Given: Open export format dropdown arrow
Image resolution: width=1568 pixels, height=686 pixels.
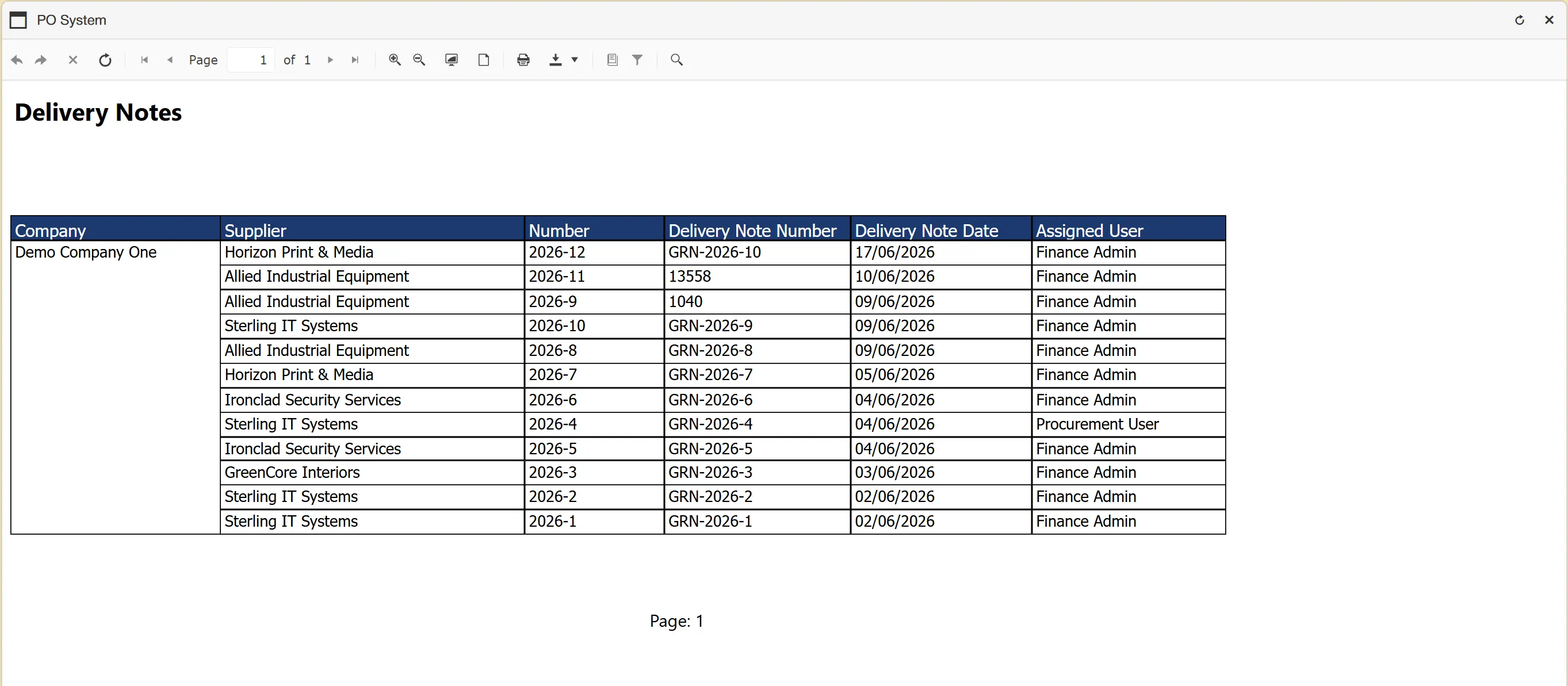Looking at the screenshot, I should pos(574,60).
